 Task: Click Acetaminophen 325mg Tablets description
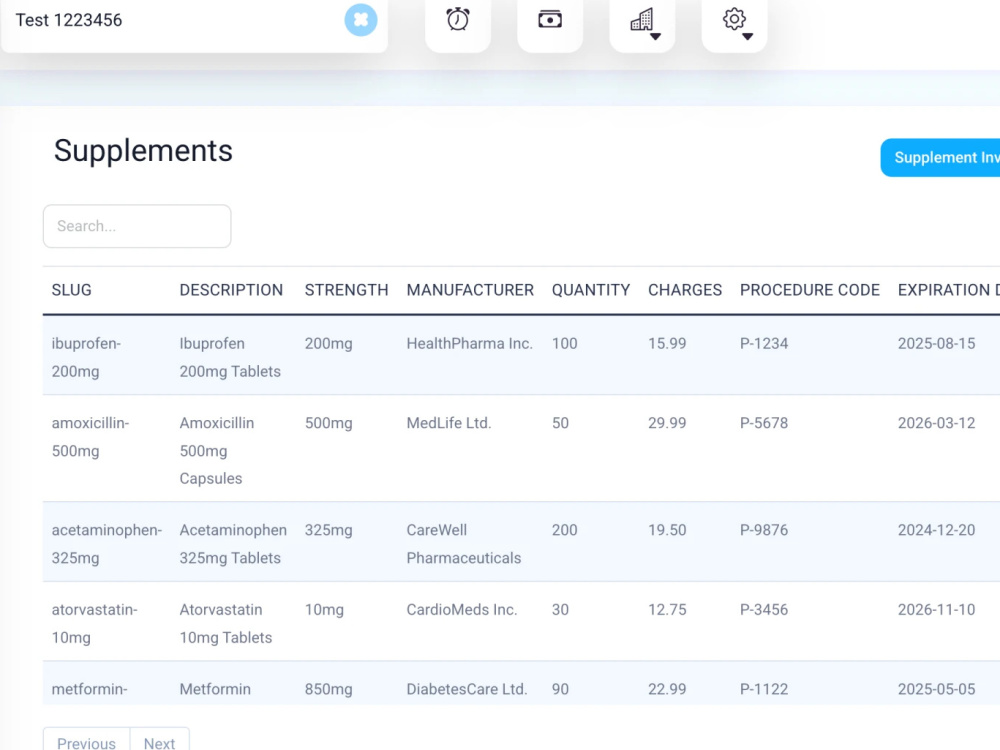pyautogui.click(x=233, y=544)
